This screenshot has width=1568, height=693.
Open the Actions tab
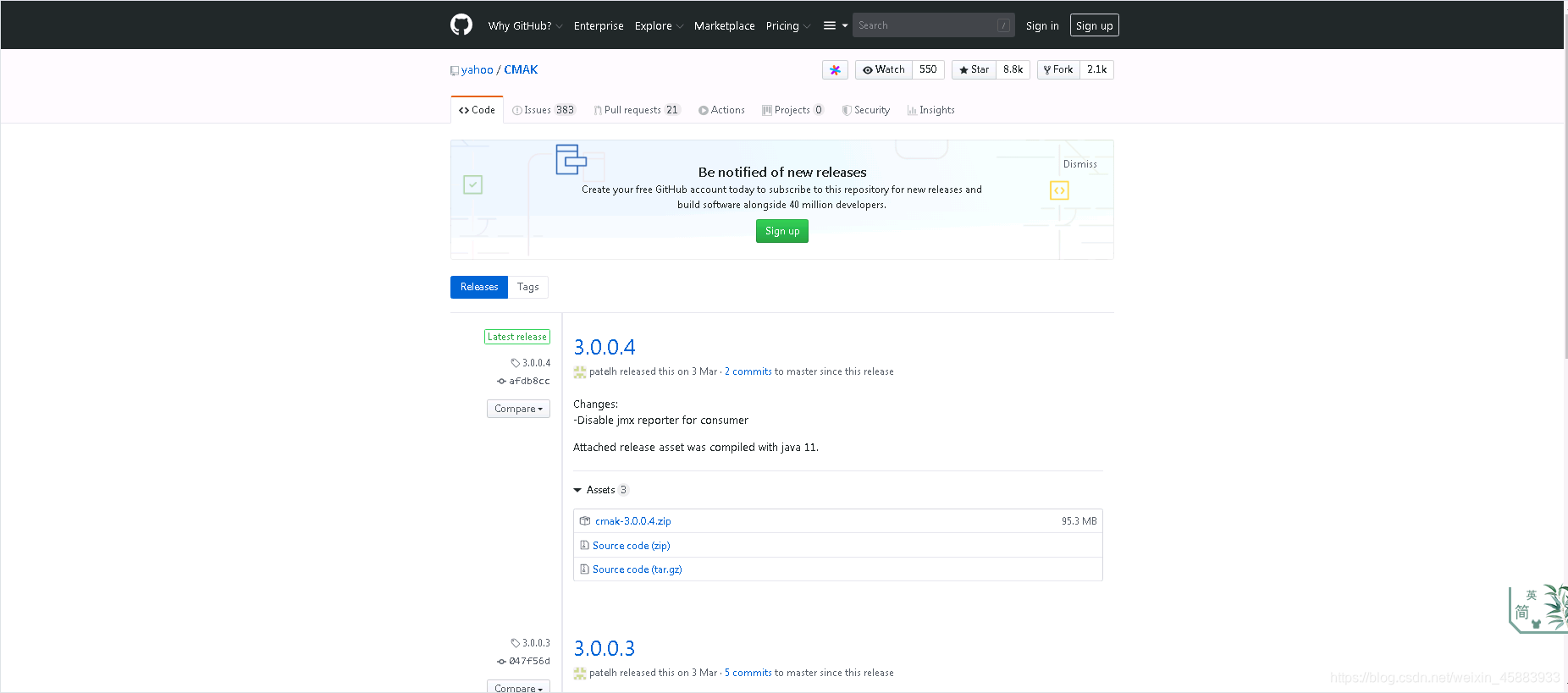[721, 110]
